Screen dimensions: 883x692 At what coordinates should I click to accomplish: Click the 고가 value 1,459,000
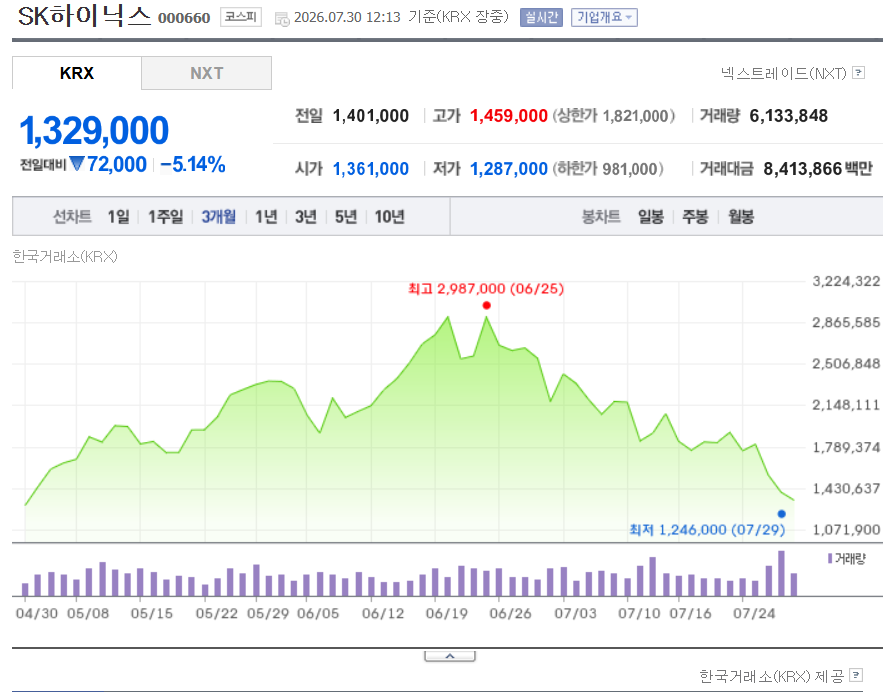509,116
